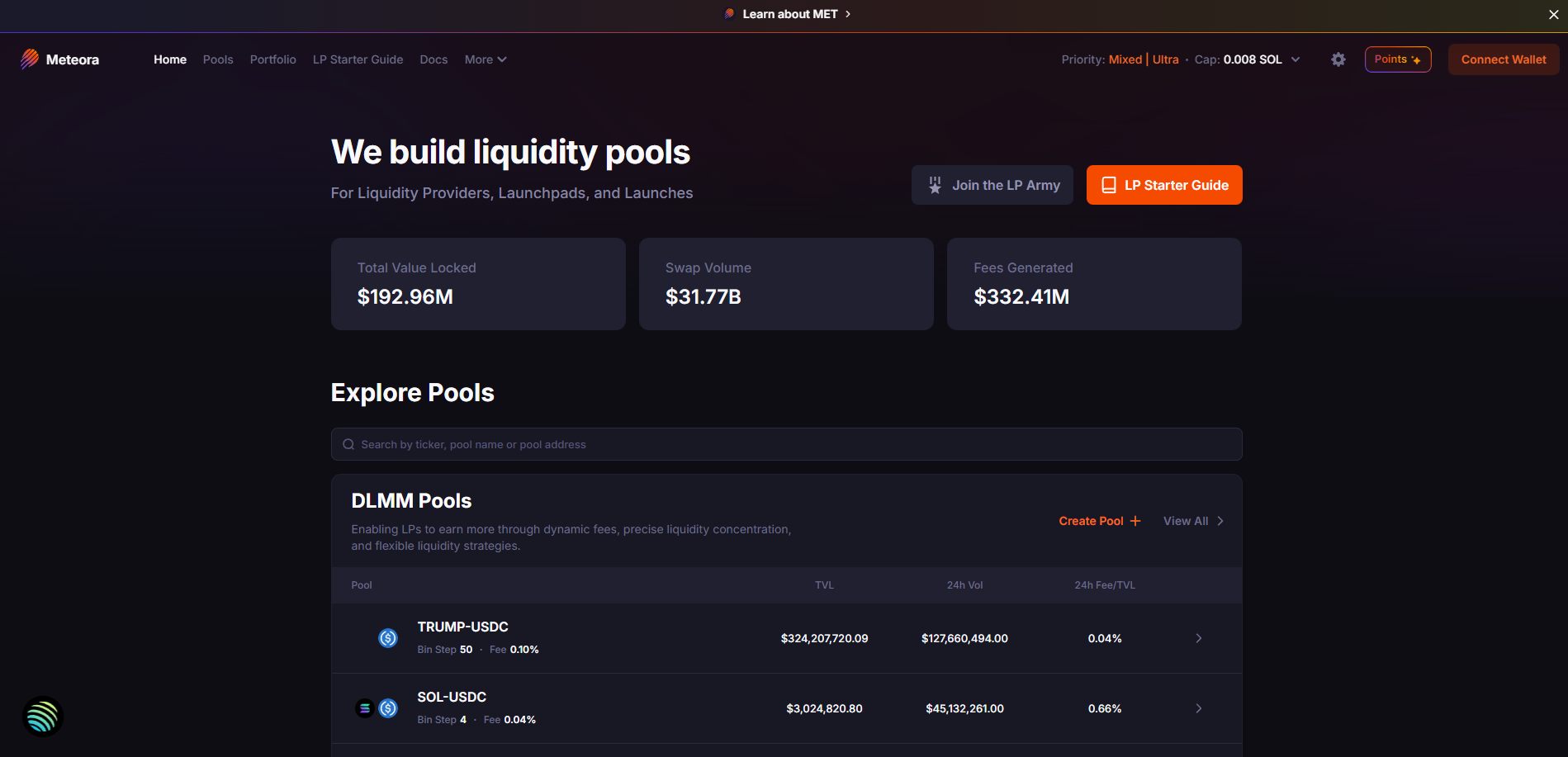Click View All for DLMM Pools

click(x=1193, y=521)
